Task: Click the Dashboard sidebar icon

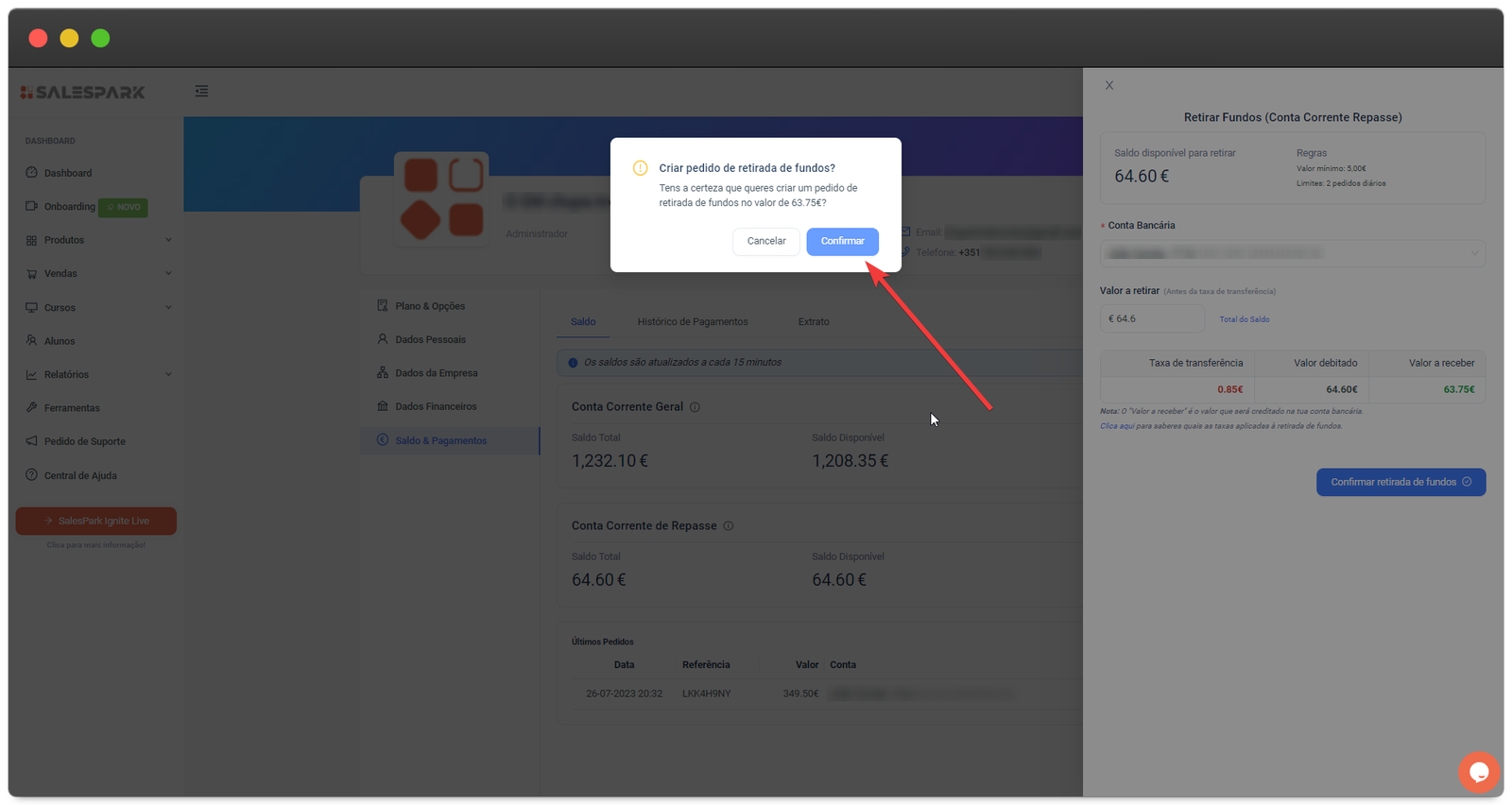Action: pos(31,173)
